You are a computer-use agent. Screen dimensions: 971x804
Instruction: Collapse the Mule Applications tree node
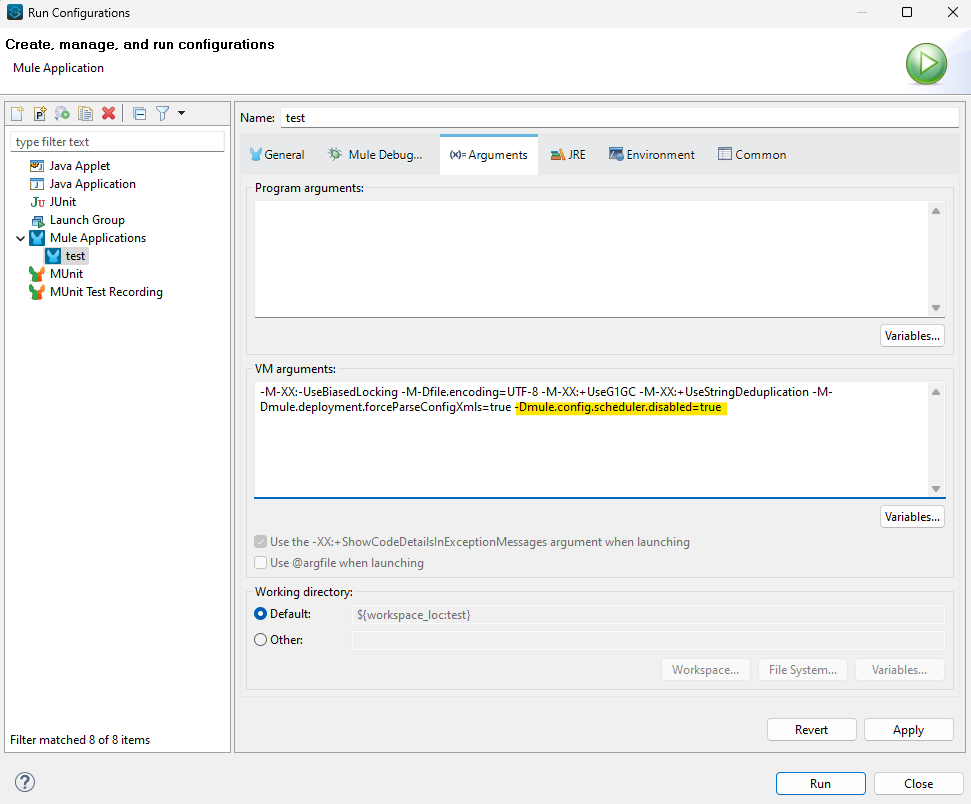pos(20,238)
